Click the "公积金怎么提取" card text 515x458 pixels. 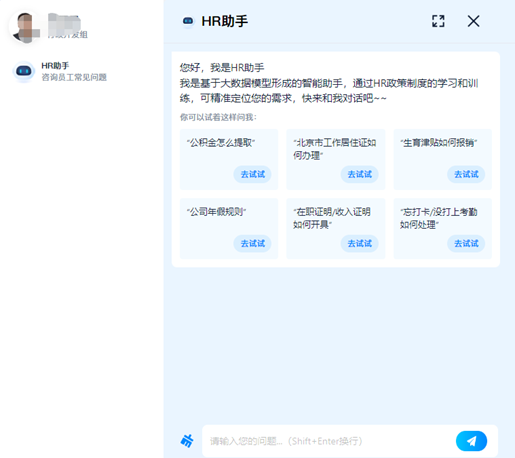point(221,143)
